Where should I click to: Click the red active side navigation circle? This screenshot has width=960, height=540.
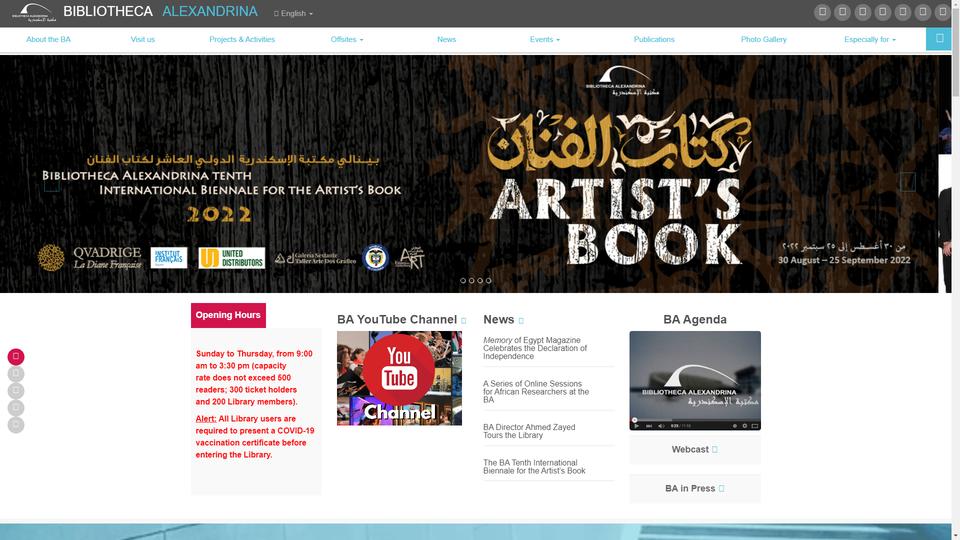(16, 356)
